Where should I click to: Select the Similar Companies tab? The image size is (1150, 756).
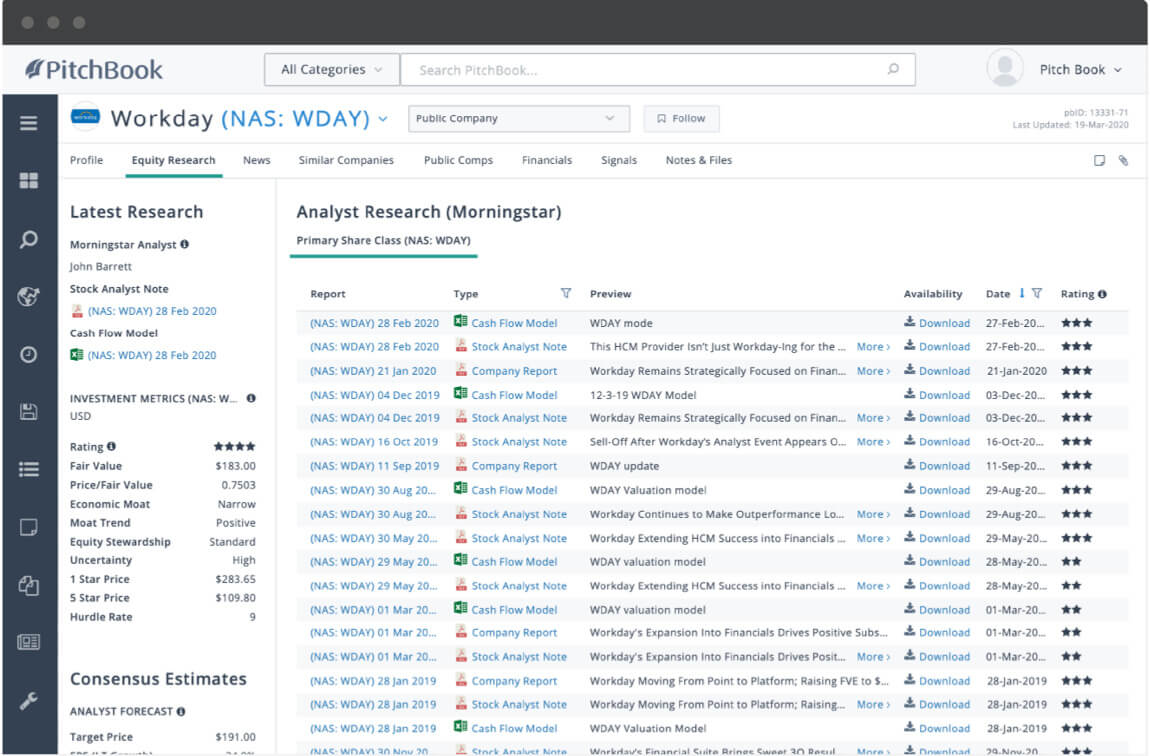(x=346, y=160)
